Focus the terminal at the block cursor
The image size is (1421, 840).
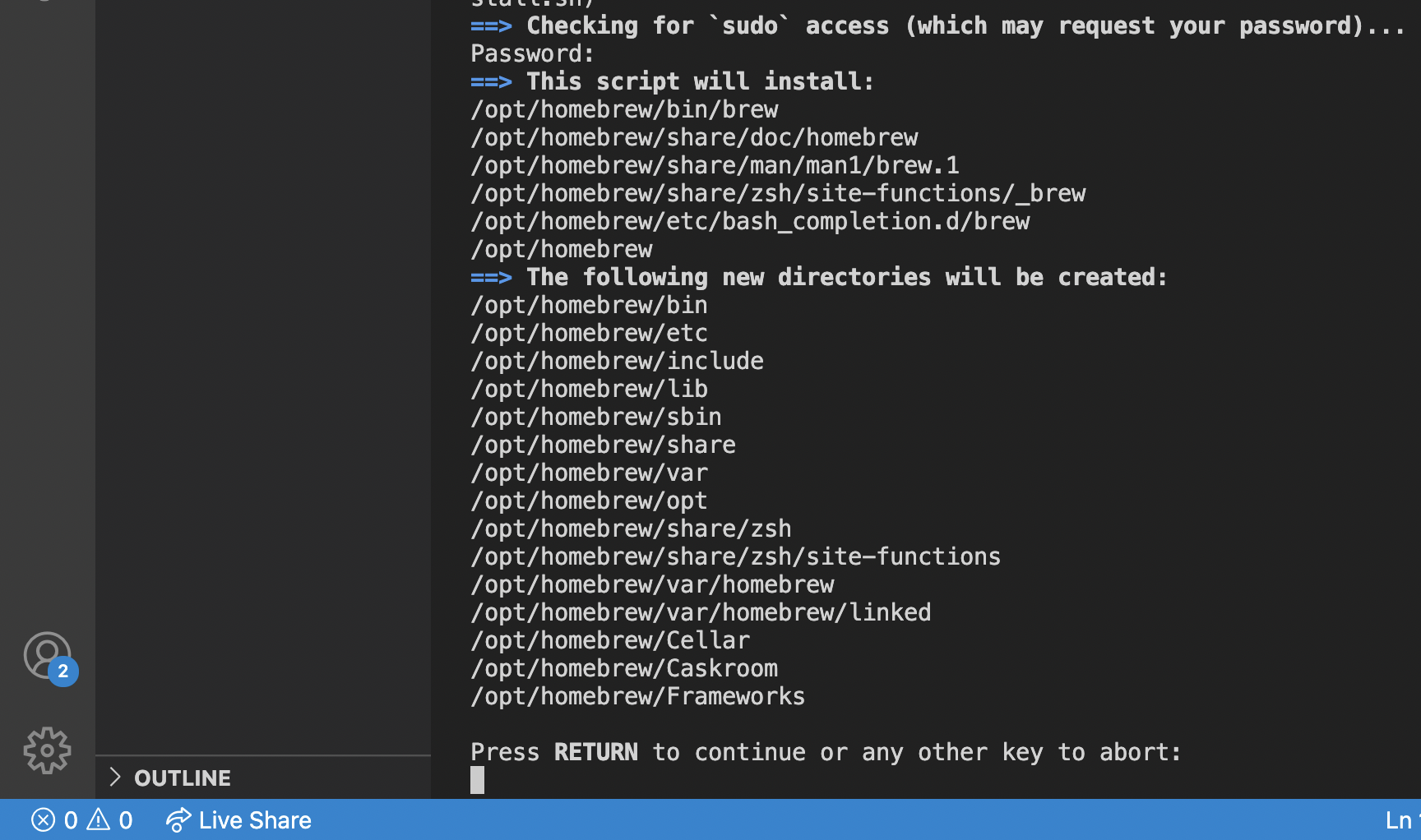pos(477,780)
